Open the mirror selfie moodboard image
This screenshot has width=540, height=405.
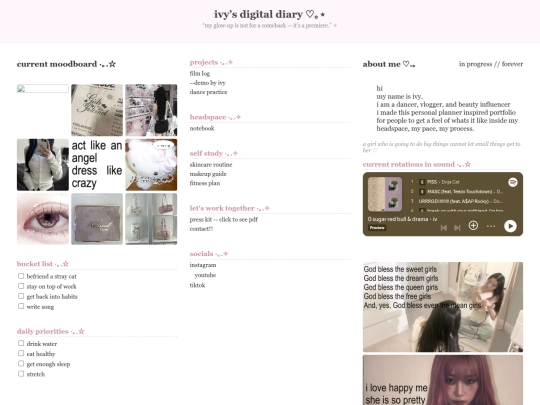click(43, 165)
